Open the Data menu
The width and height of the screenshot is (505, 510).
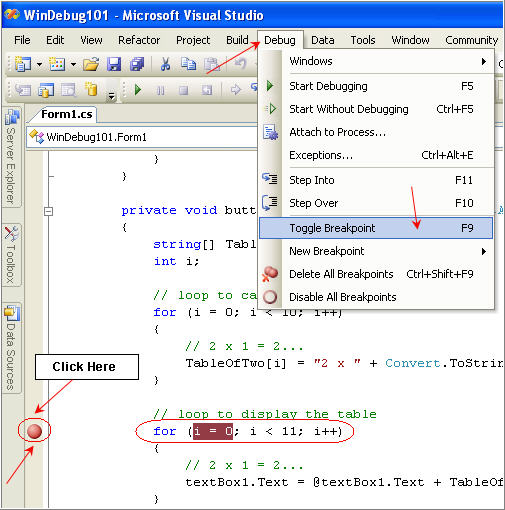coord(322,40)
